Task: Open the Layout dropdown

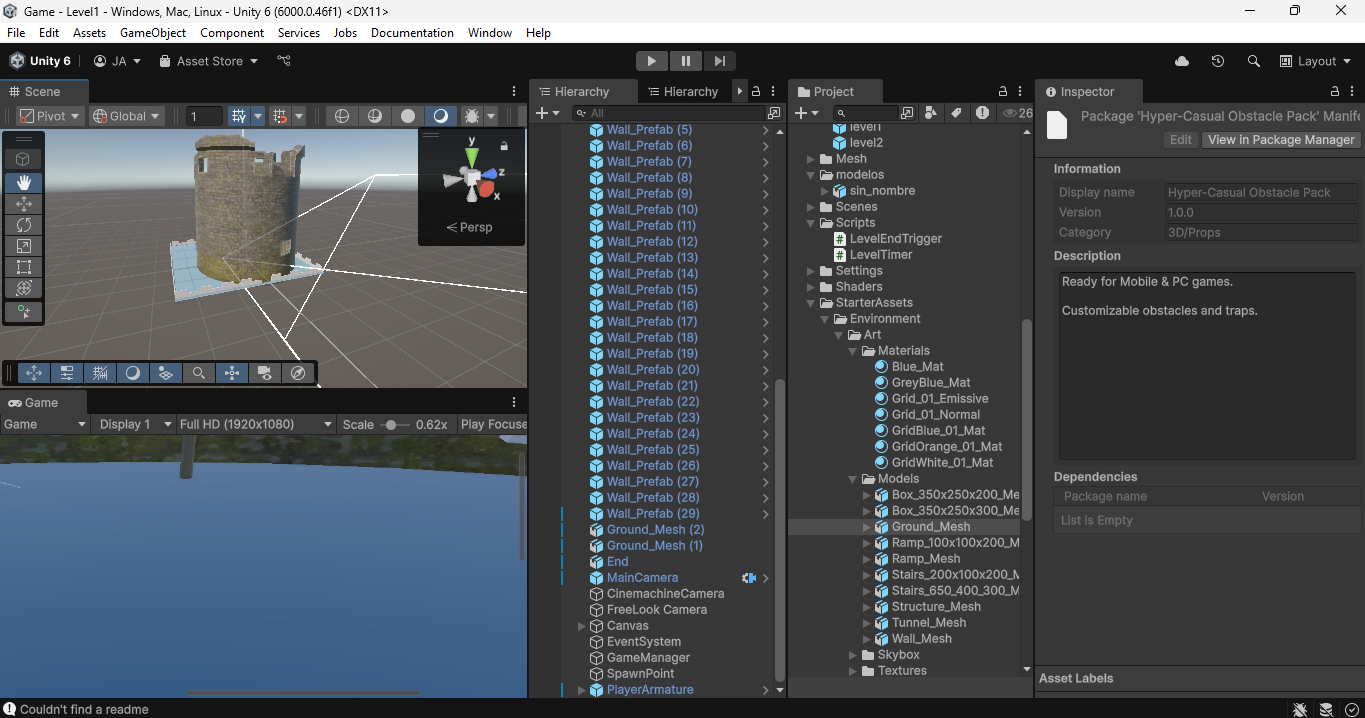Action: [x=1315, y=61]
